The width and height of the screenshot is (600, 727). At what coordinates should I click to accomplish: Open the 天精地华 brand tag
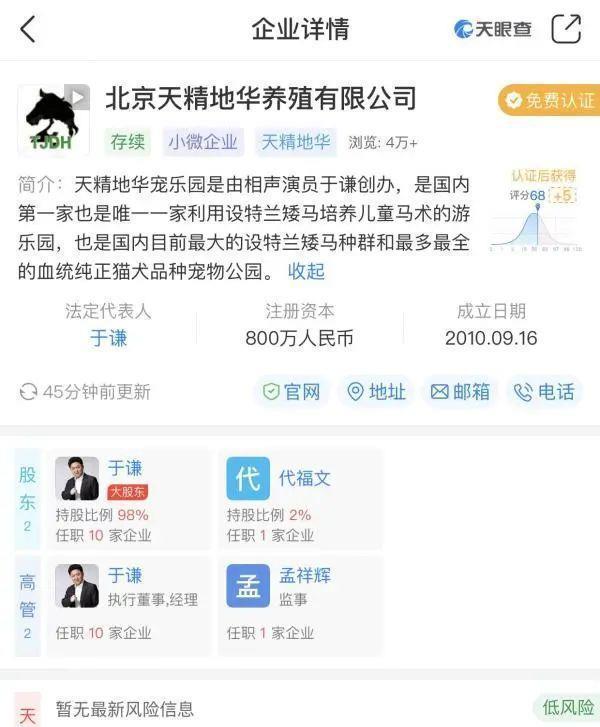tap(296, 141)
